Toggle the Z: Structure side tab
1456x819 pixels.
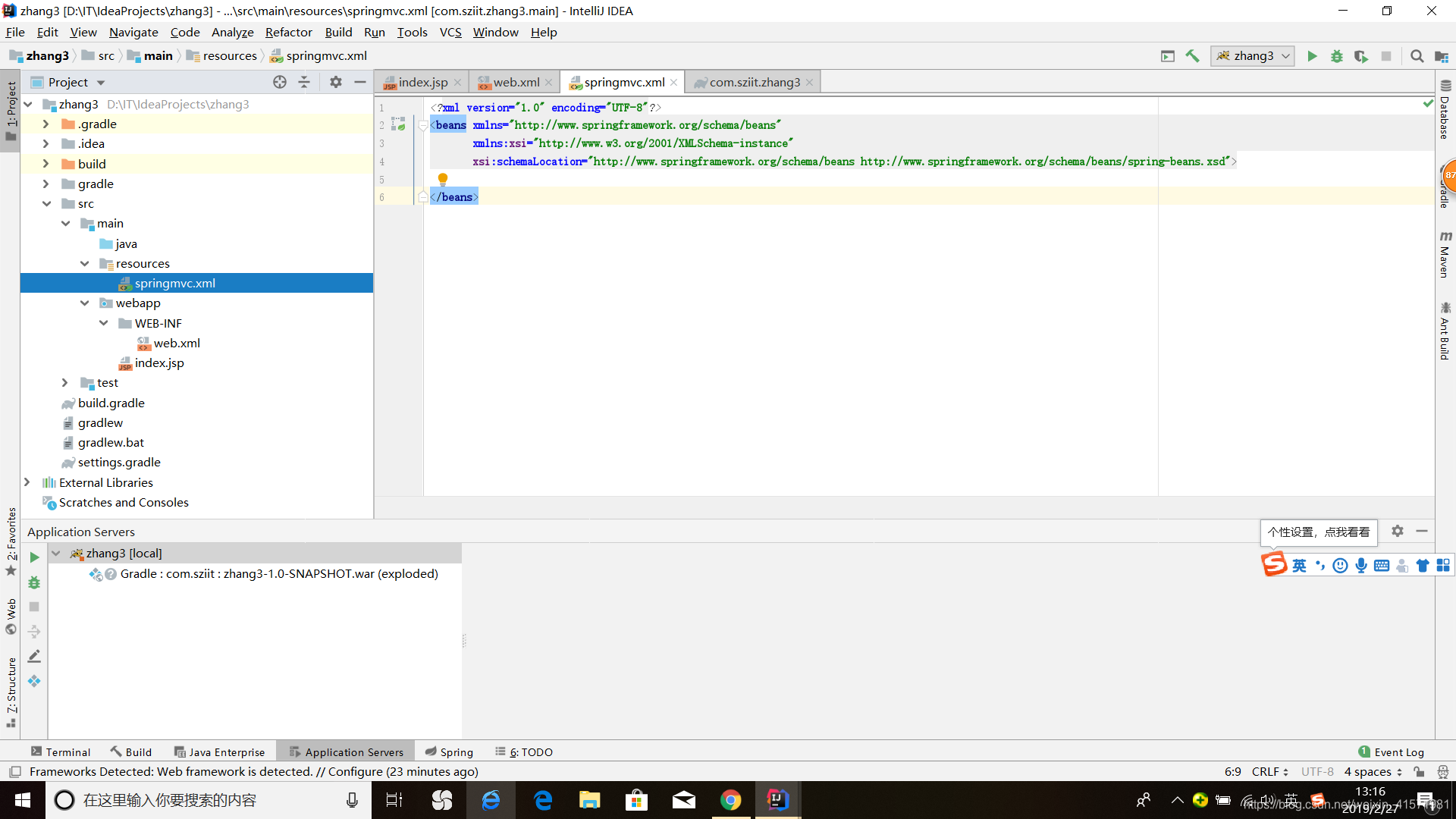pyautogui.click(x=11, y=692)
